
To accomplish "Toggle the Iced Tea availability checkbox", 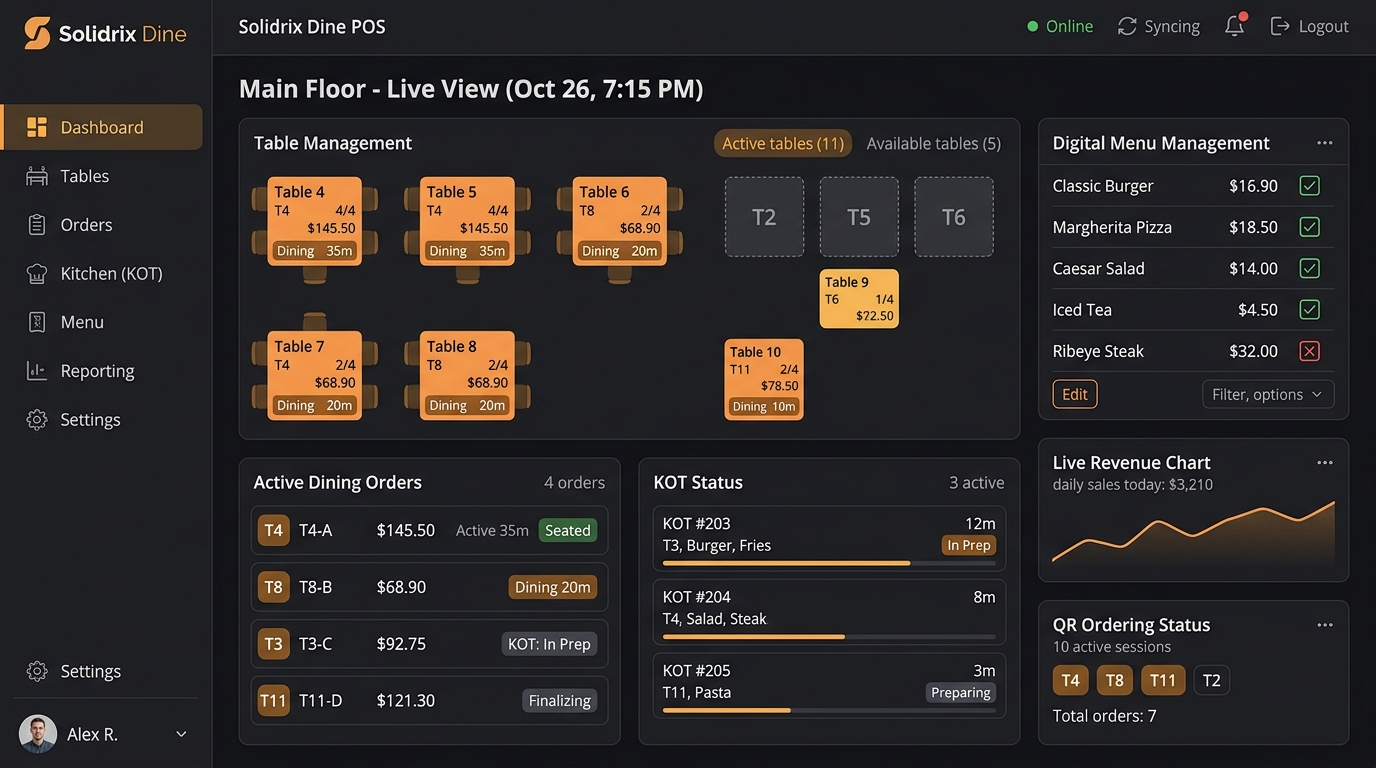I will 1310,310.
